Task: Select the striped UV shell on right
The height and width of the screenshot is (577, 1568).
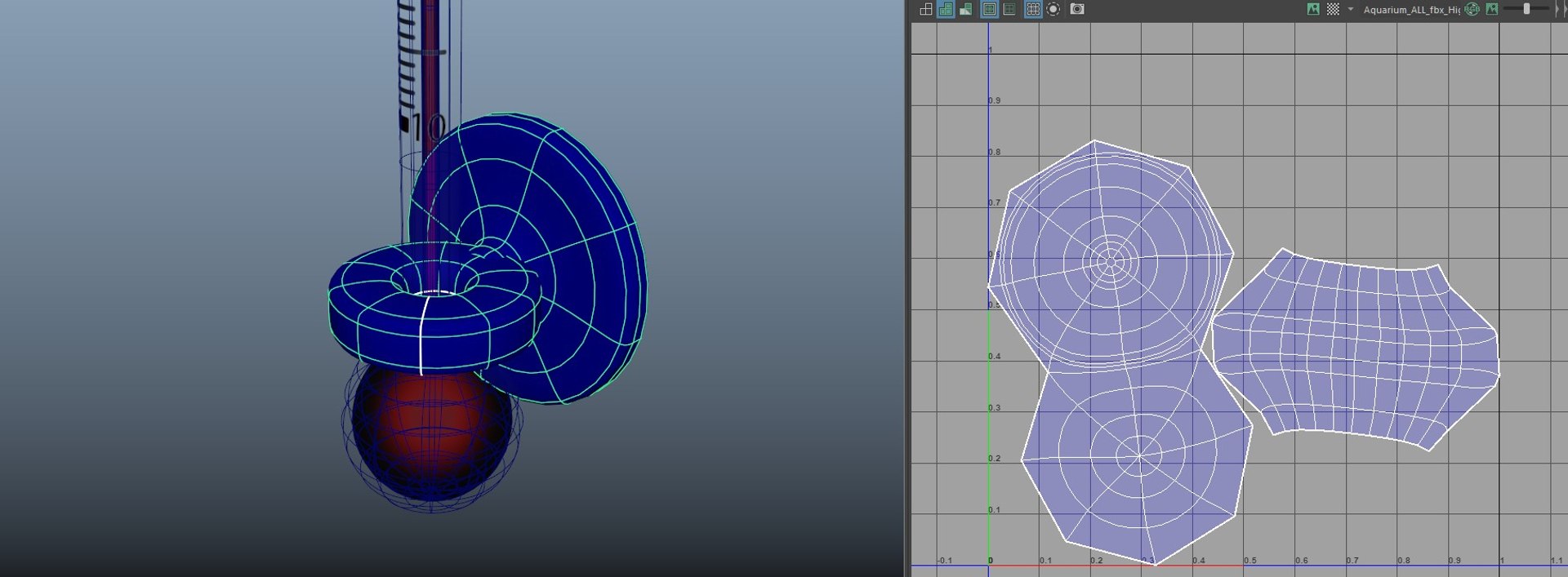Action: click(x=1356, y=349)
